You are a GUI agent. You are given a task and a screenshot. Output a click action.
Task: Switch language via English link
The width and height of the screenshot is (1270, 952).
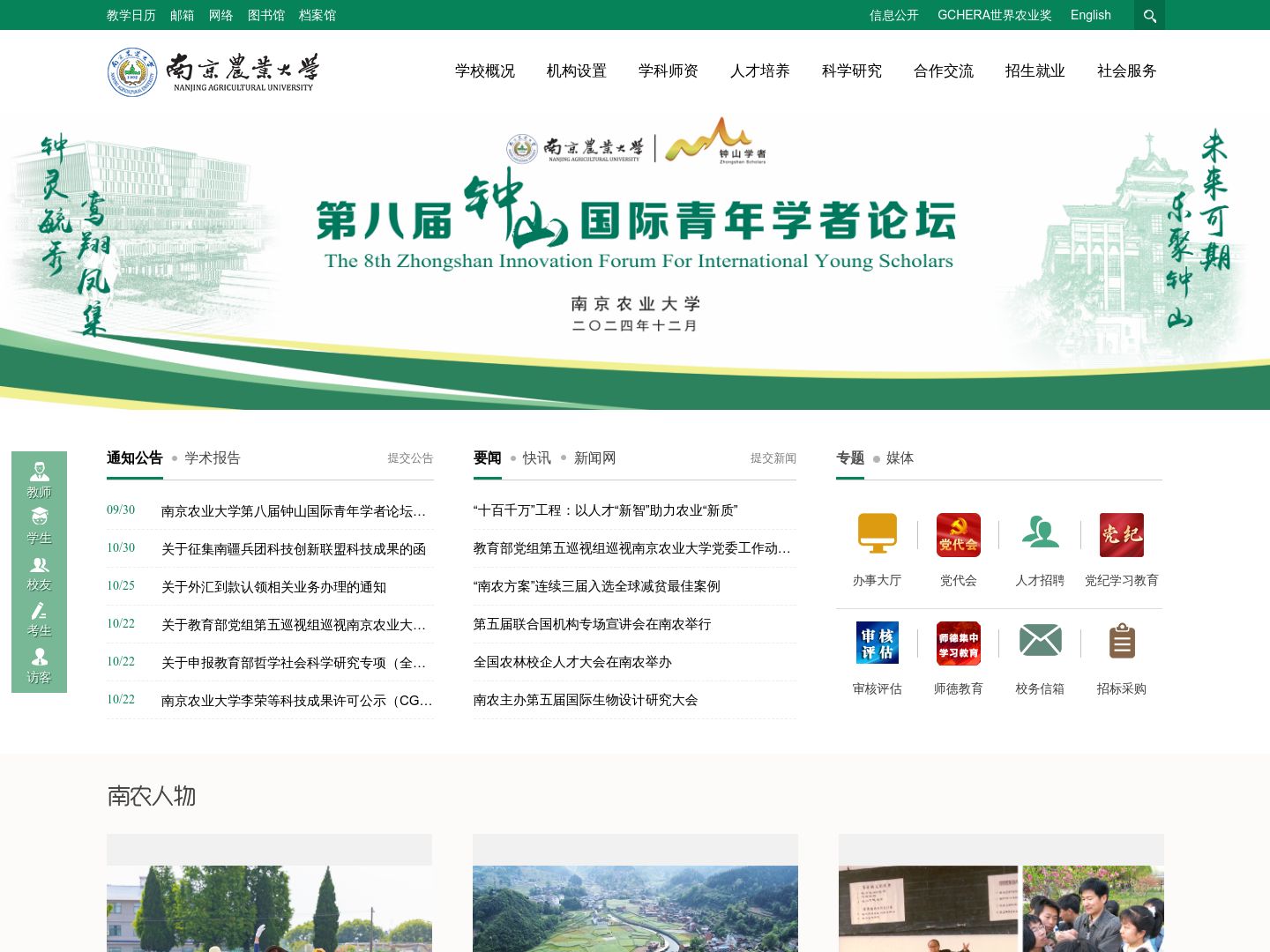coord(1090,15)
